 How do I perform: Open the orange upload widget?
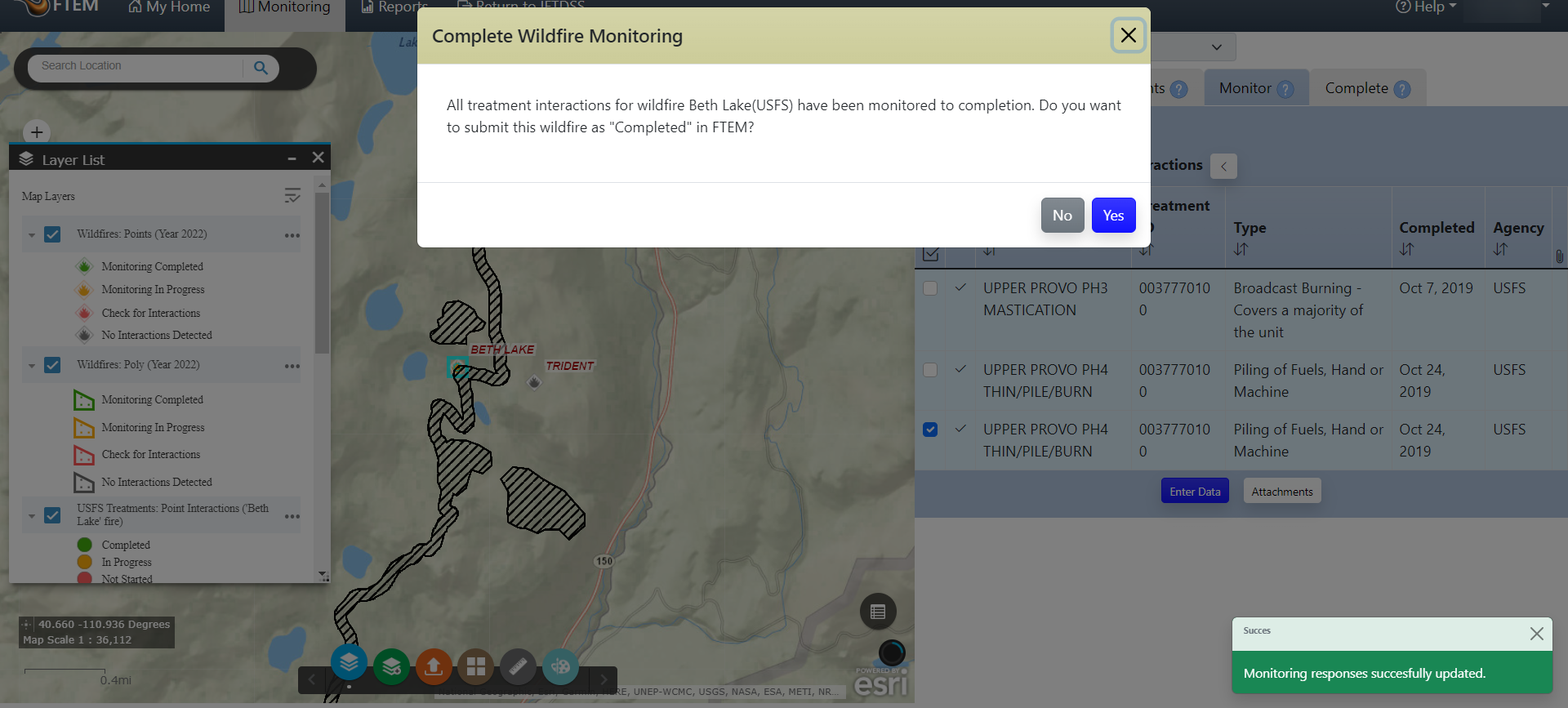pos(434,667)
